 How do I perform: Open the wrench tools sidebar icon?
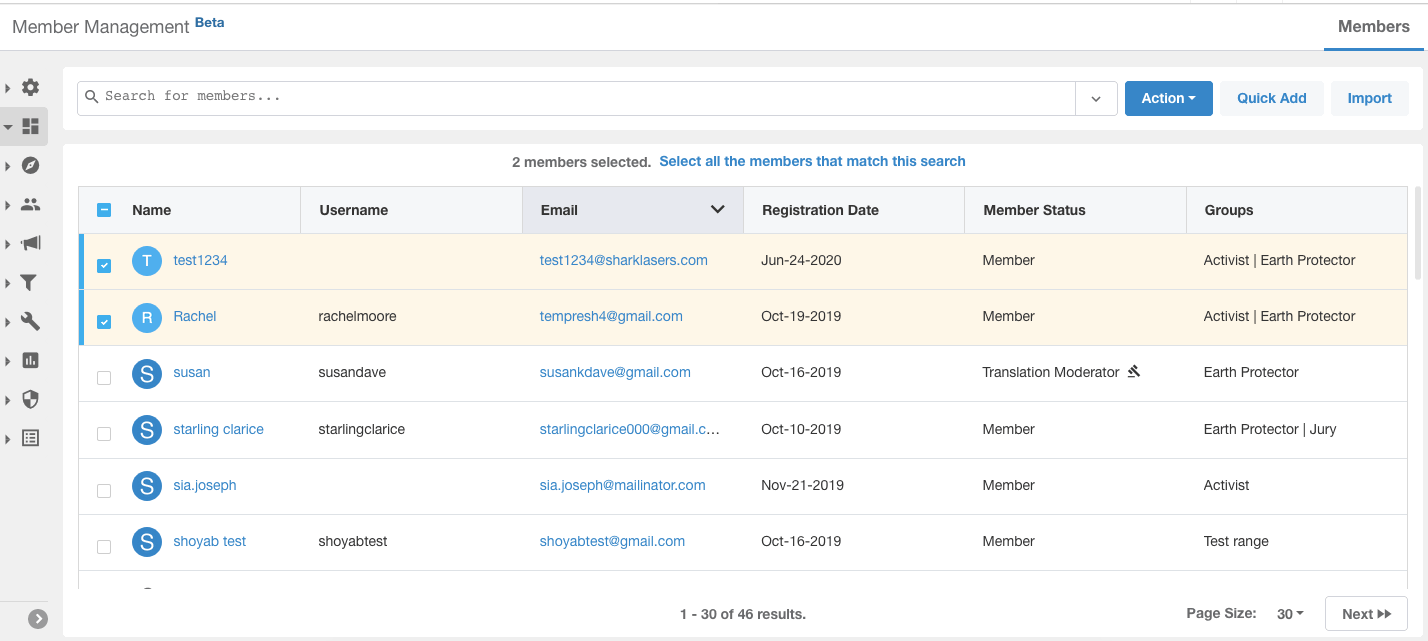pyautogui.click(x=30, y=322)
